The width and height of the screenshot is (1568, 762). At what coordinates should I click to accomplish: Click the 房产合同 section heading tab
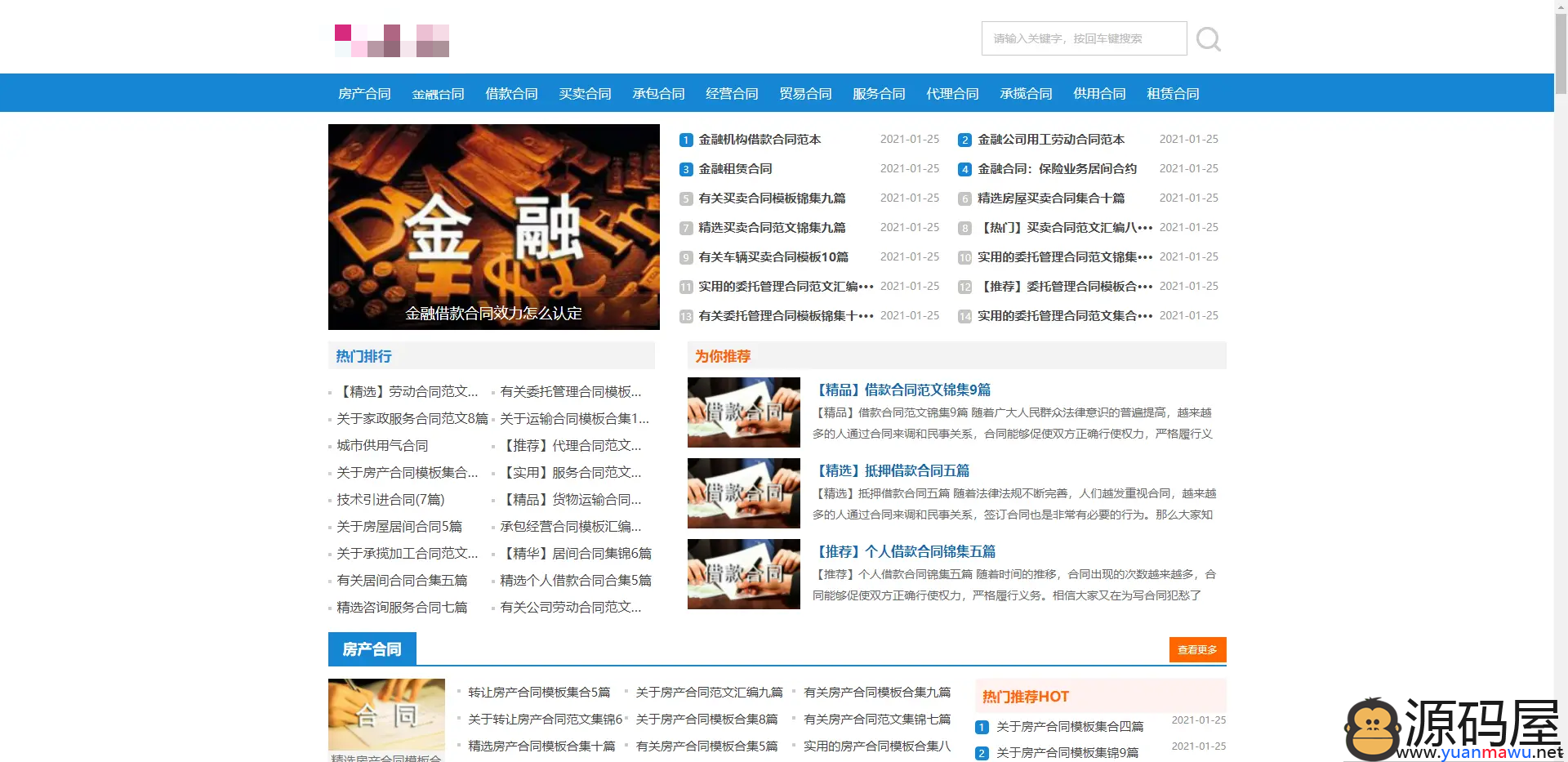coord(372,649)
